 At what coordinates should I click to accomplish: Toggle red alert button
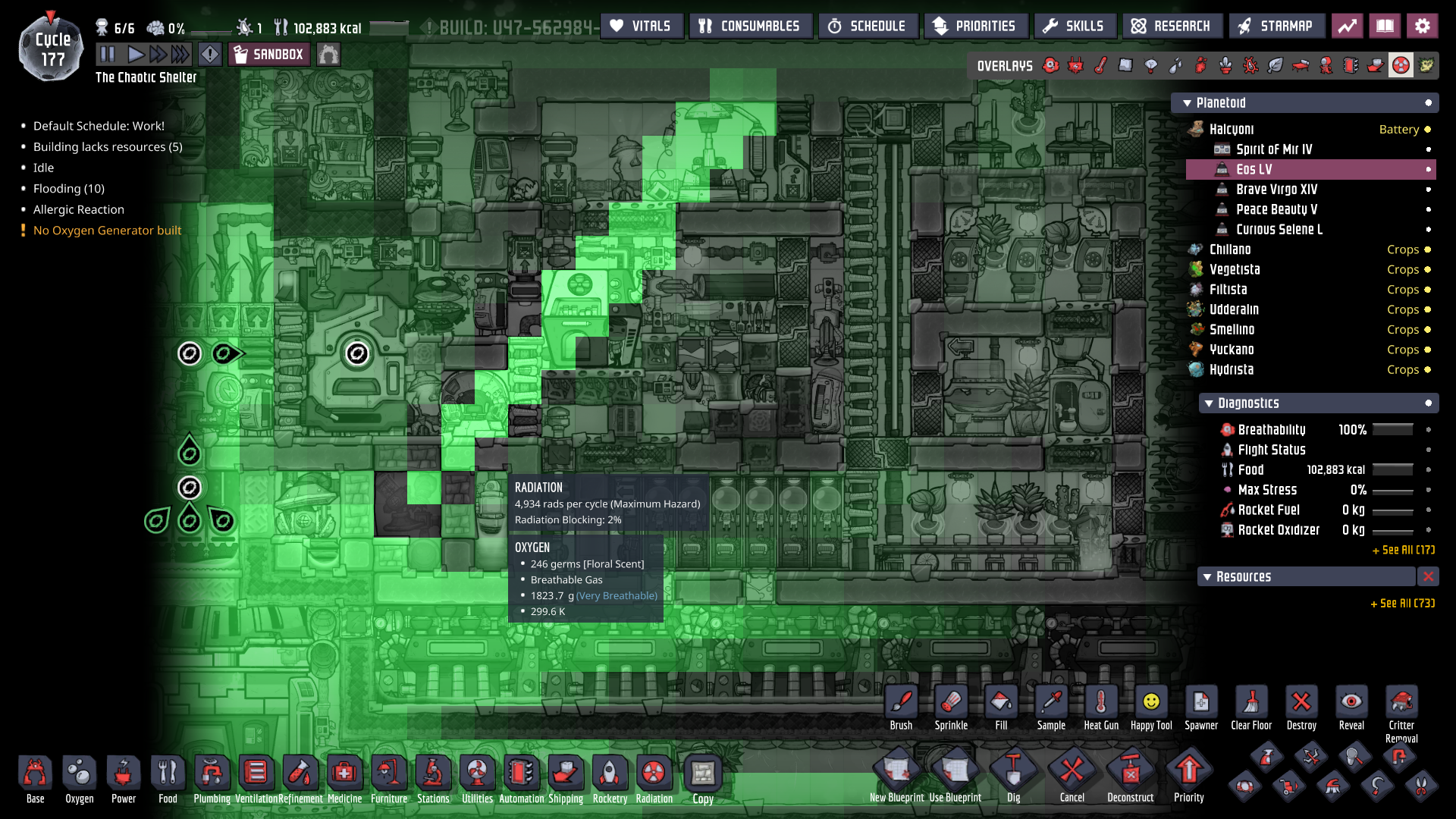[x=210, y=55]
